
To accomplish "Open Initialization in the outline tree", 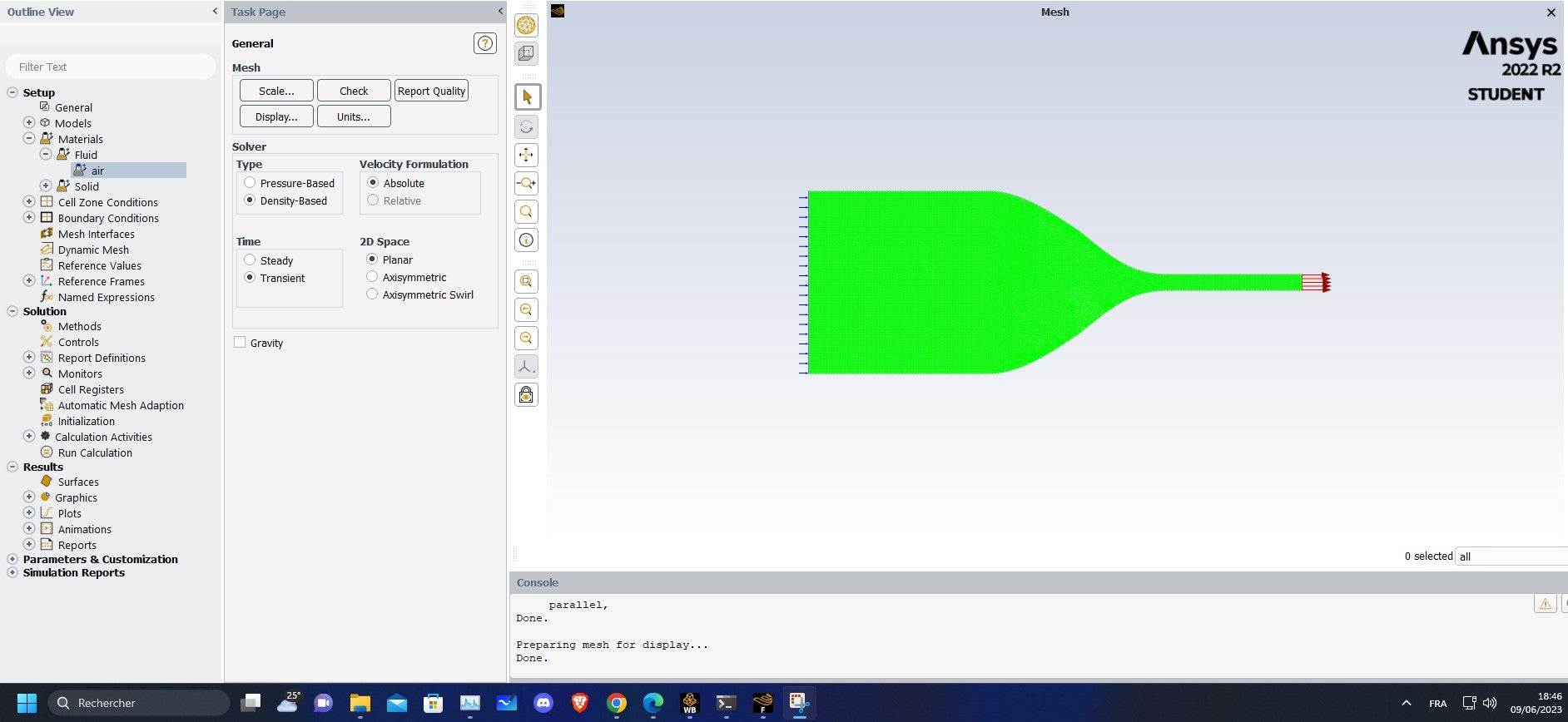I will tap(86, 421).
